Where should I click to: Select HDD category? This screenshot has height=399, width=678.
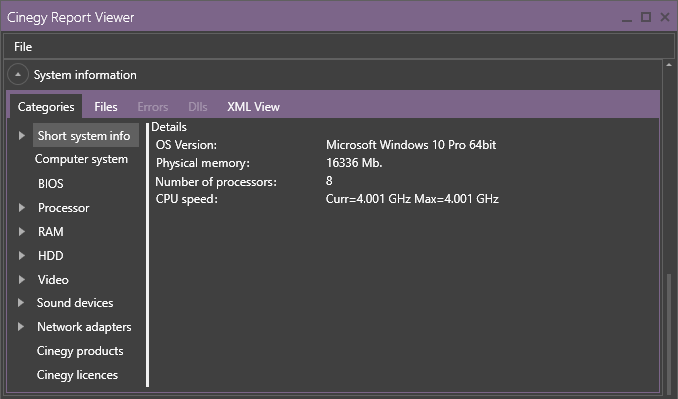tap(51, 256)
